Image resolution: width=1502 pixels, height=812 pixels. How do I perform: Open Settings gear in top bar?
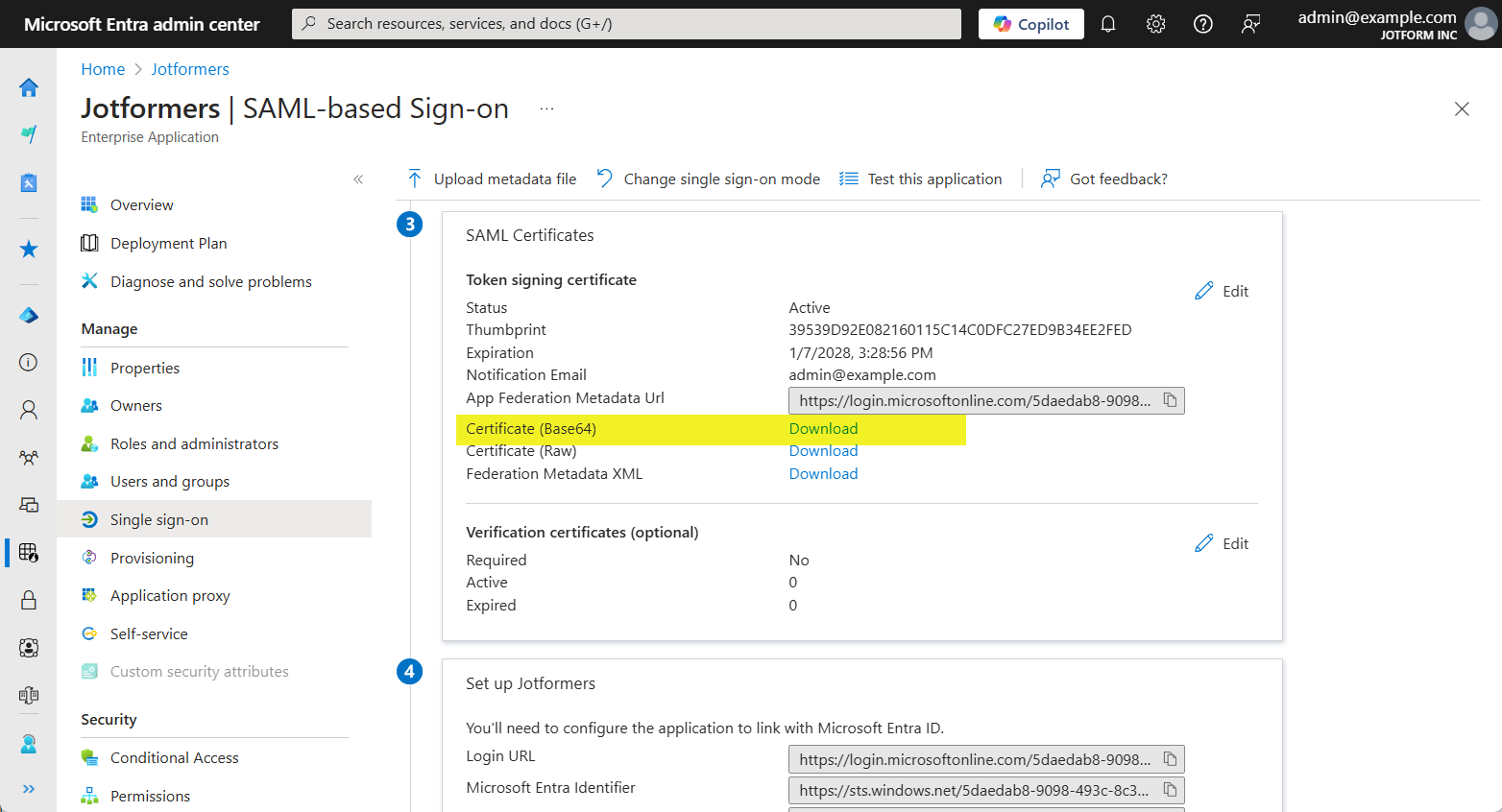pyautogui.click(x=1155, y=24)
